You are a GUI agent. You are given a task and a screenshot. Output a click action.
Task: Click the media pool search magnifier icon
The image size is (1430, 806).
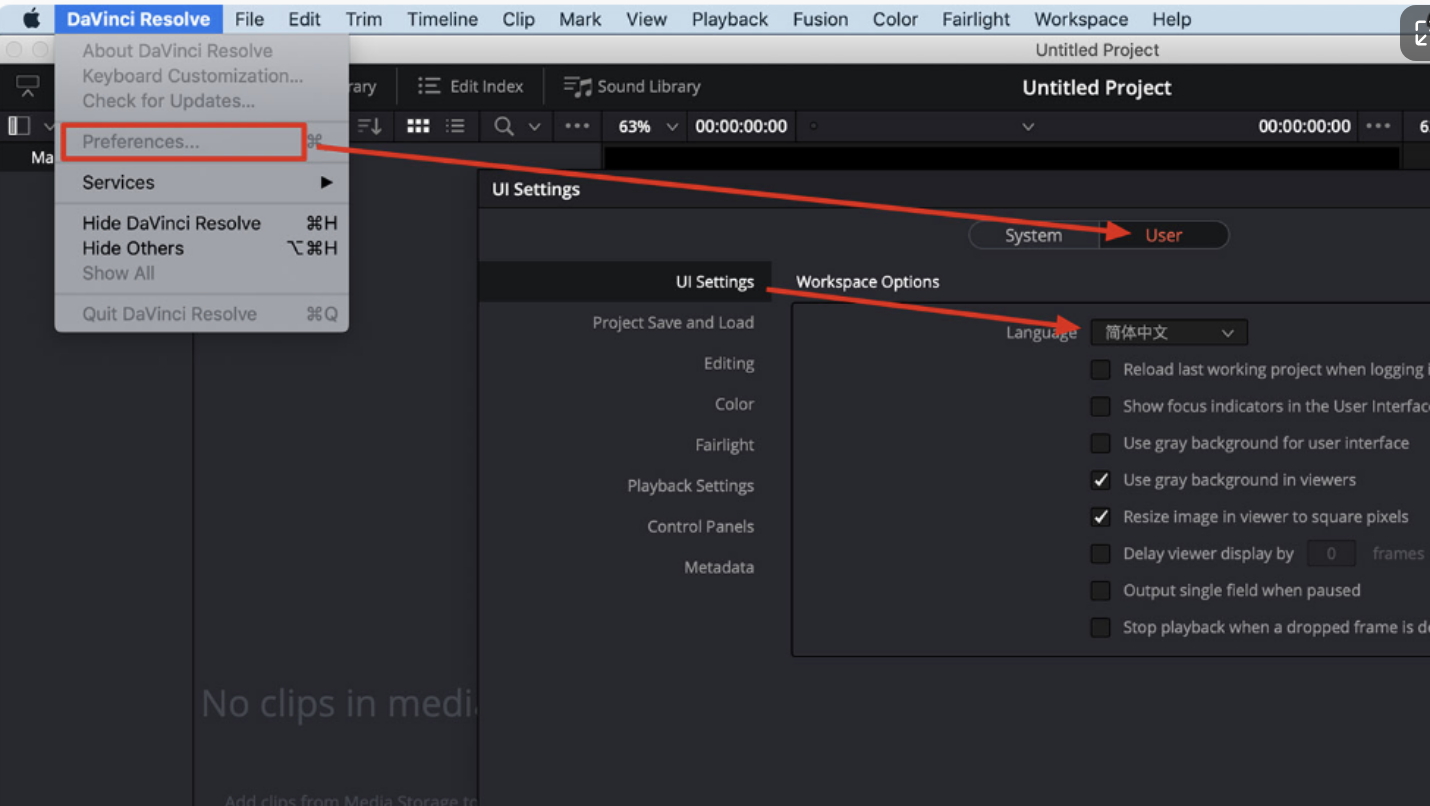tap(504, 126)
